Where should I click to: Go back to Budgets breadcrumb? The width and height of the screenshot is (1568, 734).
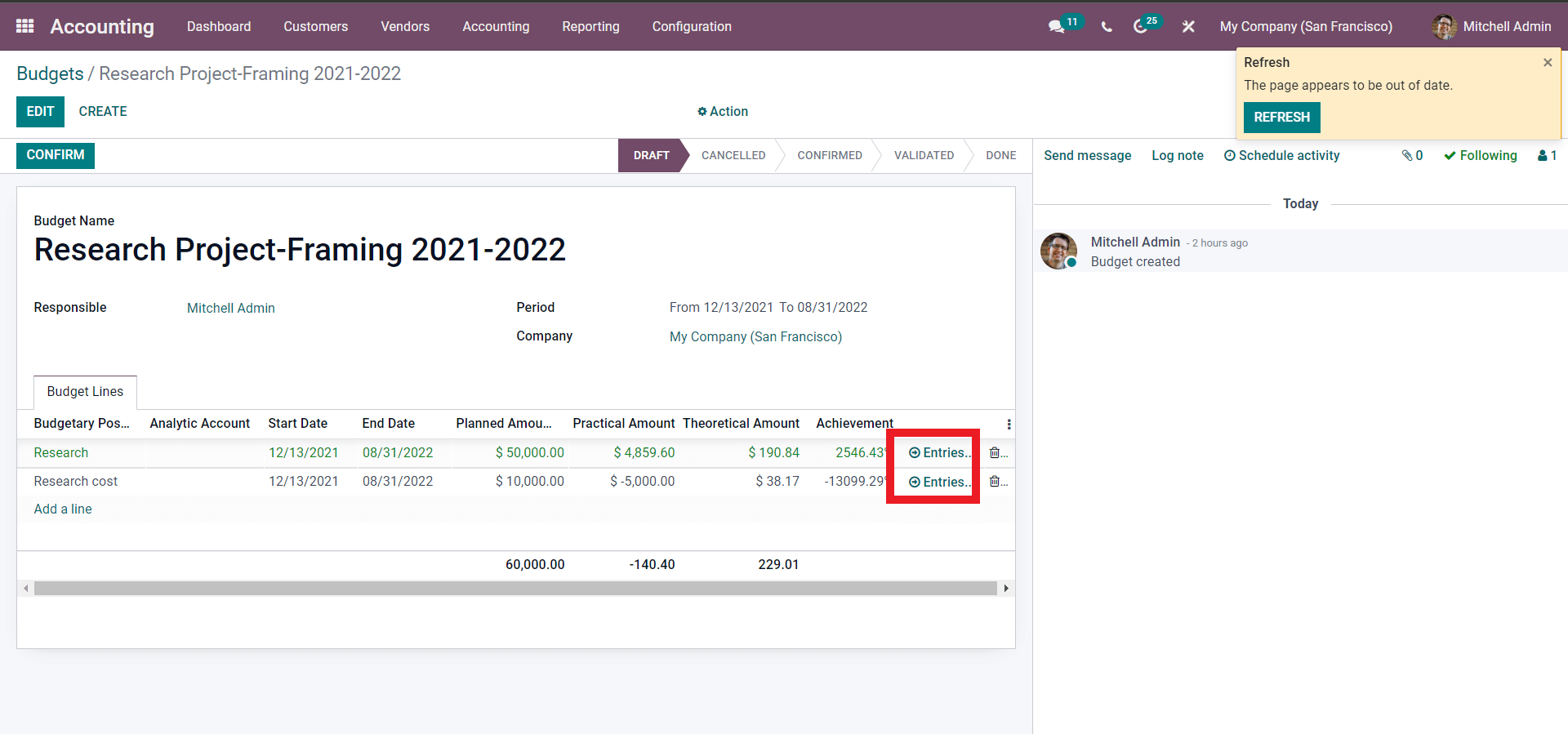50,73
